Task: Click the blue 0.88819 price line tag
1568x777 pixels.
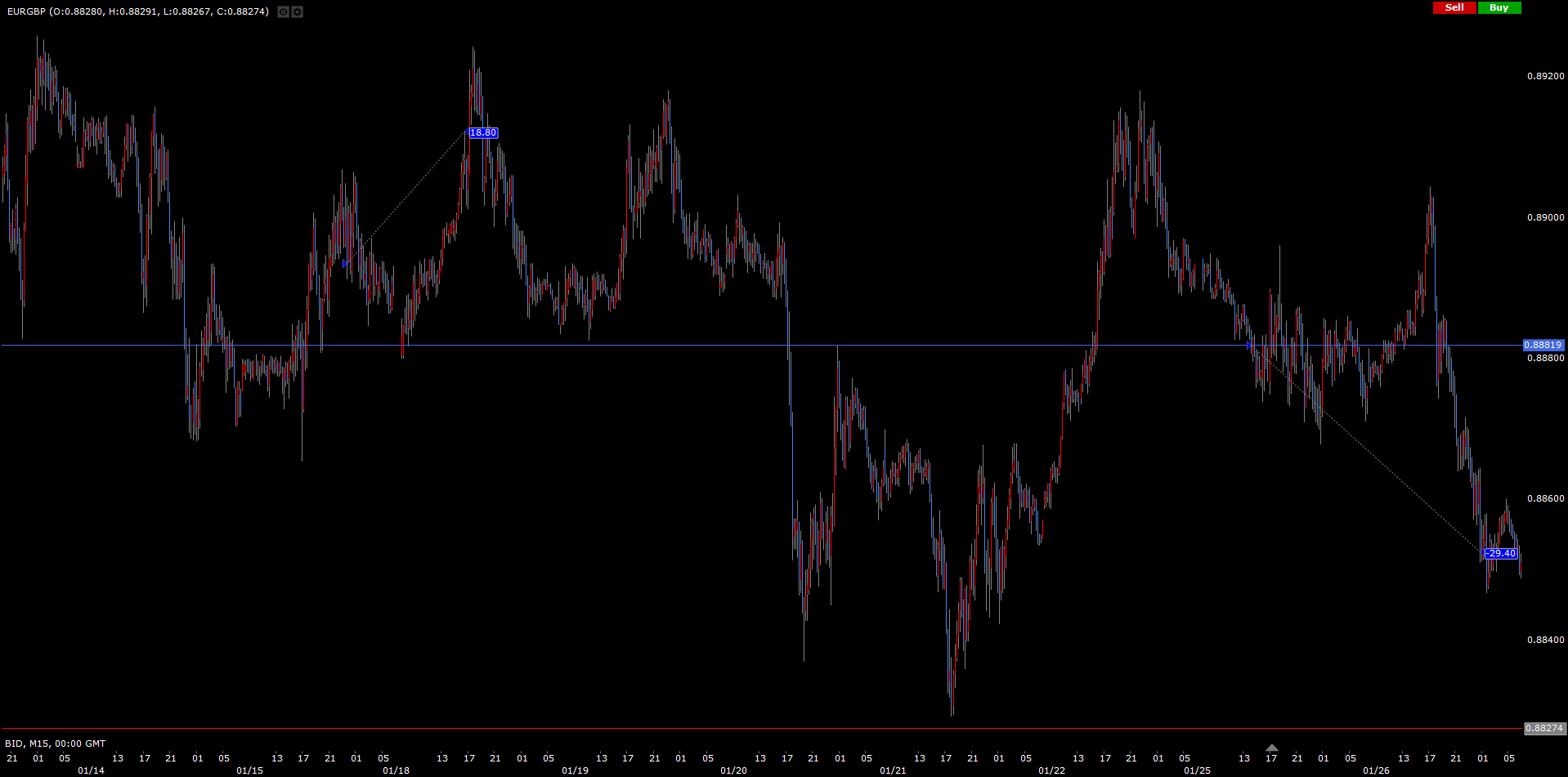Action: click(x=1543, y=346)
